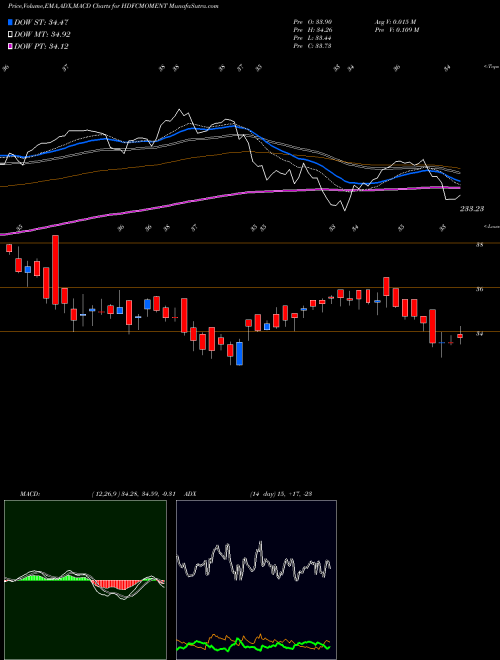
Task: Click the 'Pre L: 33.44' value
Action: click(312, 38)
